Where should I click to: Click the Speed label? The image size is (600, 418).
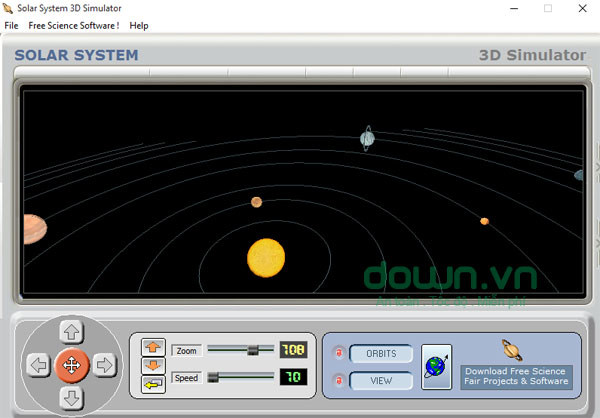tap(186, 378)
